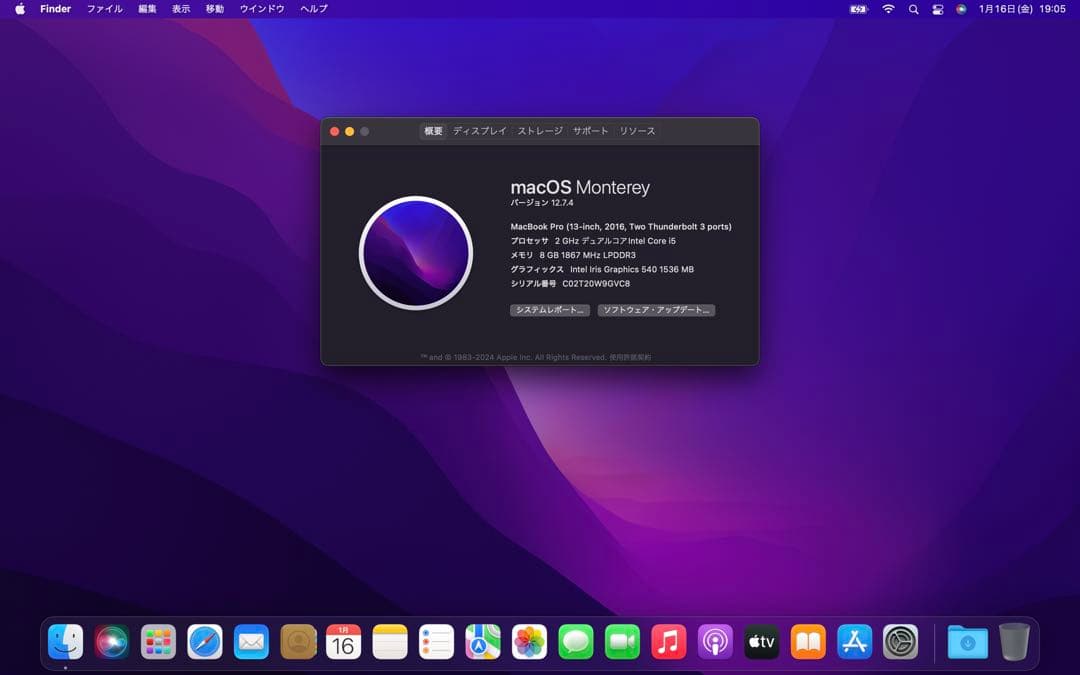
Task: Open ソフトウェア・アップデート
Action: coord(657,310)
